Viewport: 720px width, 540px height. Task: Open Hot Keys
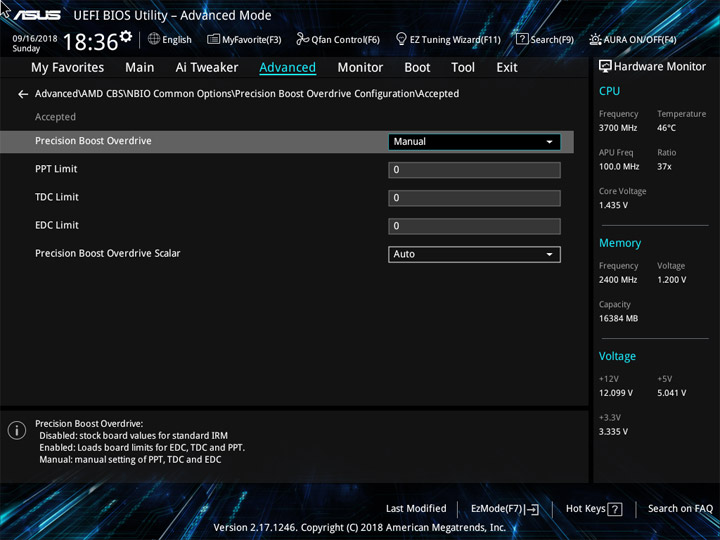(x=594, y=509)
